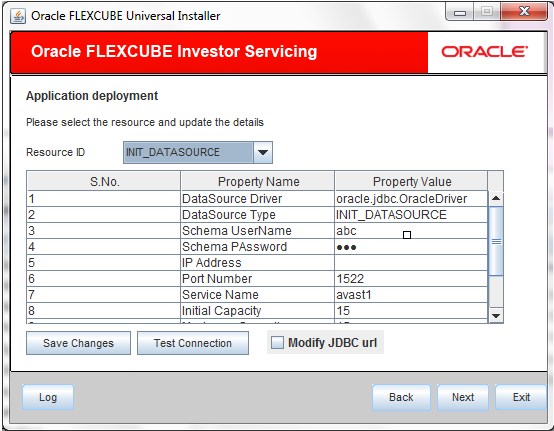The height and width of the screenshot is (431, 554).
Task: Click the Test Connection button
Action: tap(193, 343)
